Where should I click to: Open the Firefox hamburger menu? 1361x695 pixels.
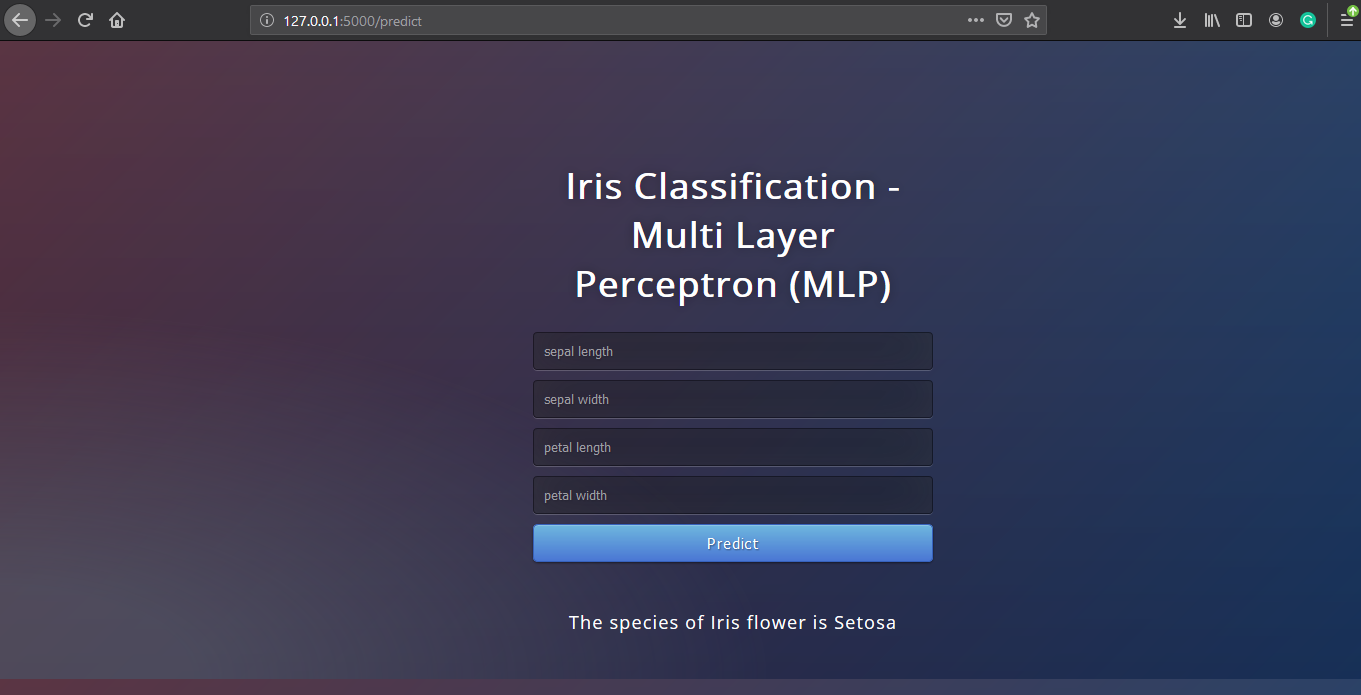(1347, 20)
